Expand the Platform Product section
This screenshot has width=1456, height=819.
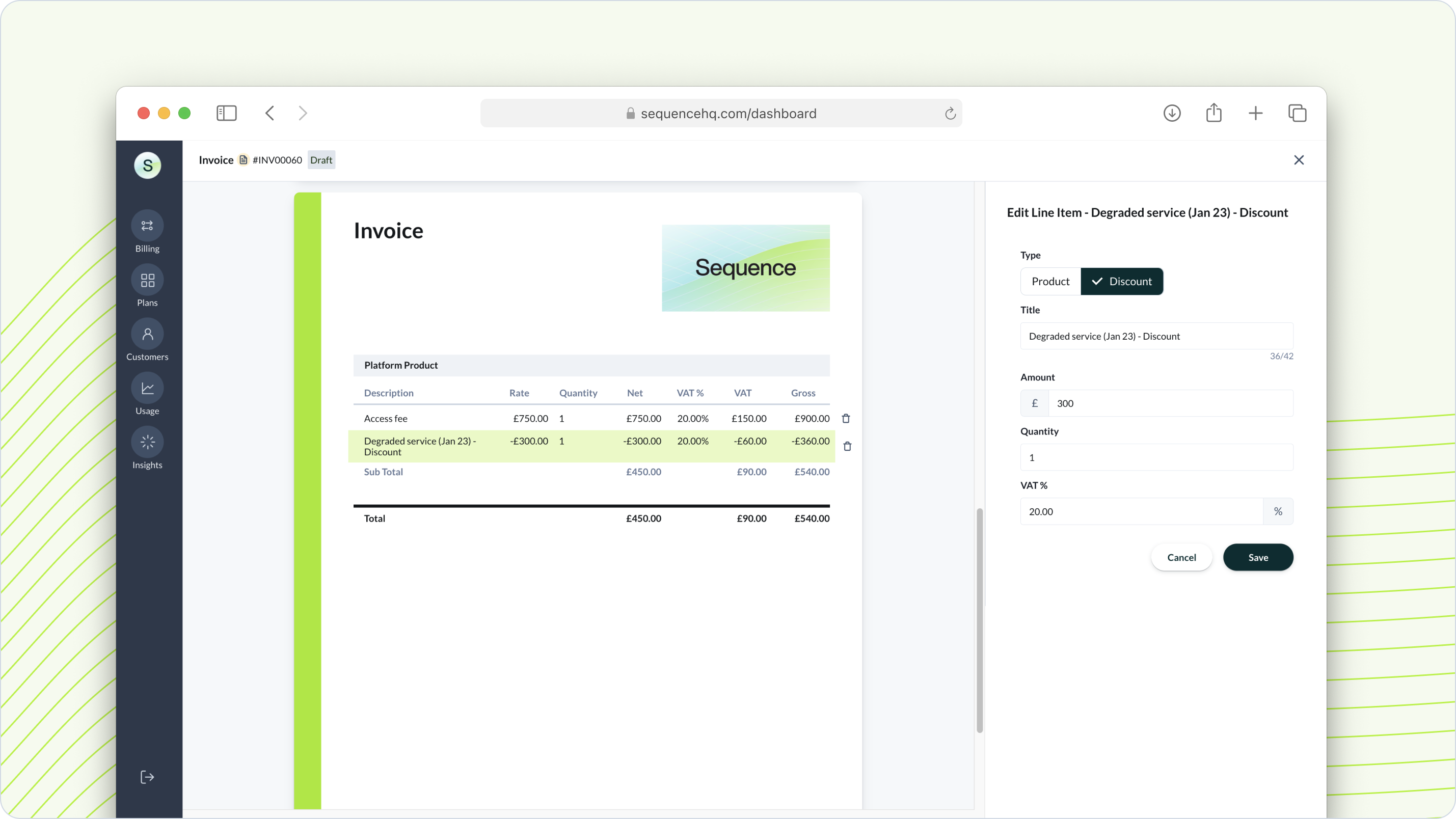[401, 364]
